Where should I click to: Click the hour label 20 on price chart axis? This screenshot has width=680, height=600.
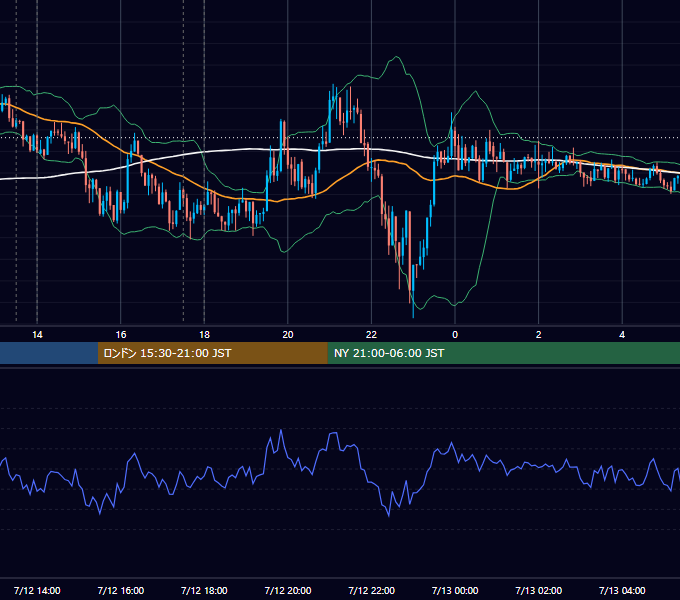pos(288,335)
